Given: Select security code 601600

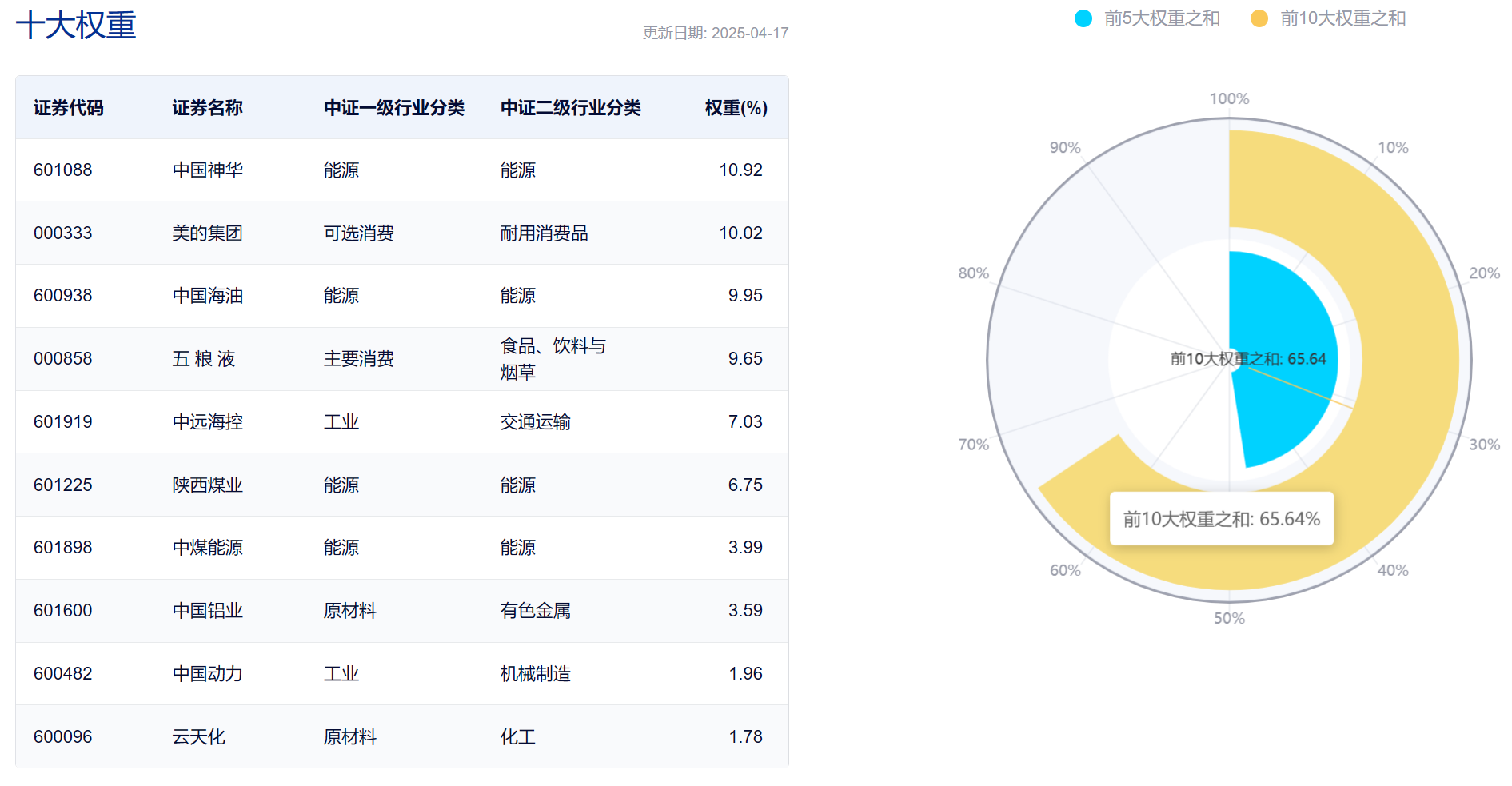Looking at the screenshot, I should click(x=63, y=611).
